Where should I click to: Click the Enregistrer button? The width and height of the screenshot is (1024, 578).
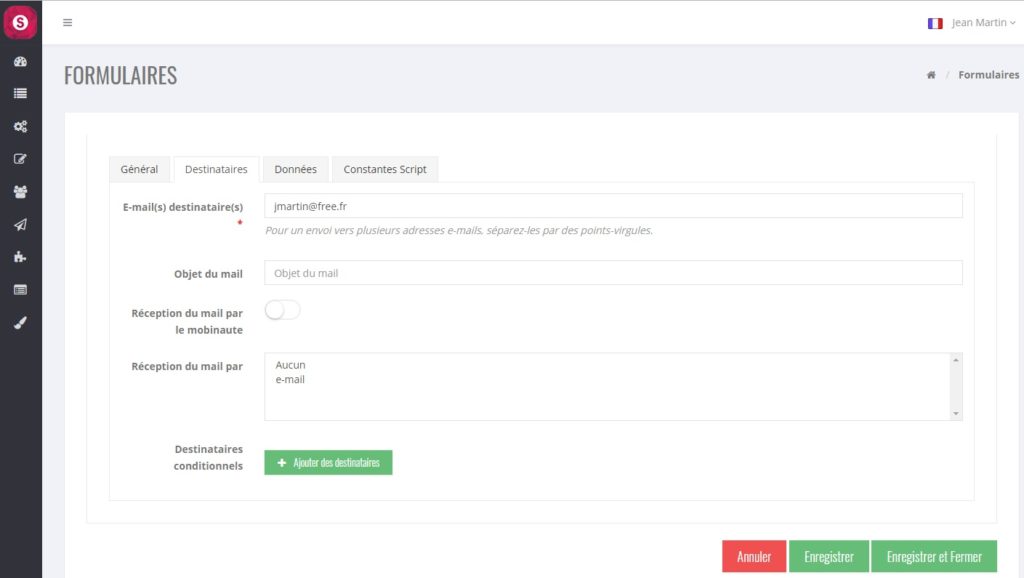pos(829,556)
